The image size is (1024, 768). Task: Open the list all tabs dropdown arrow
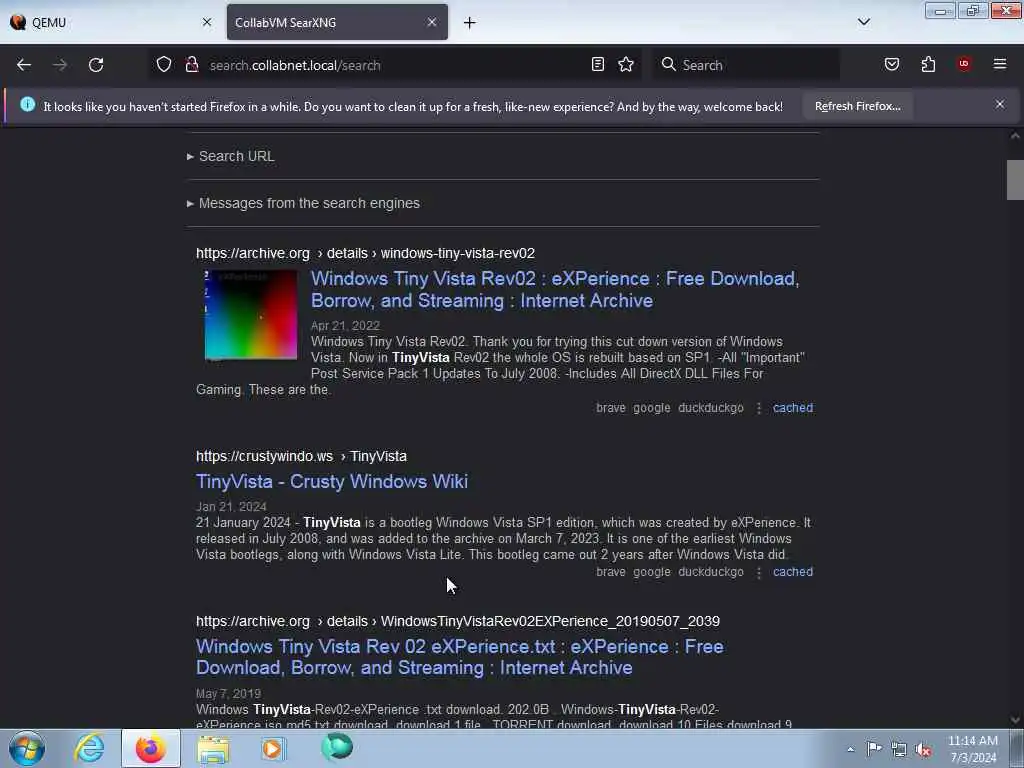point(864,22)
